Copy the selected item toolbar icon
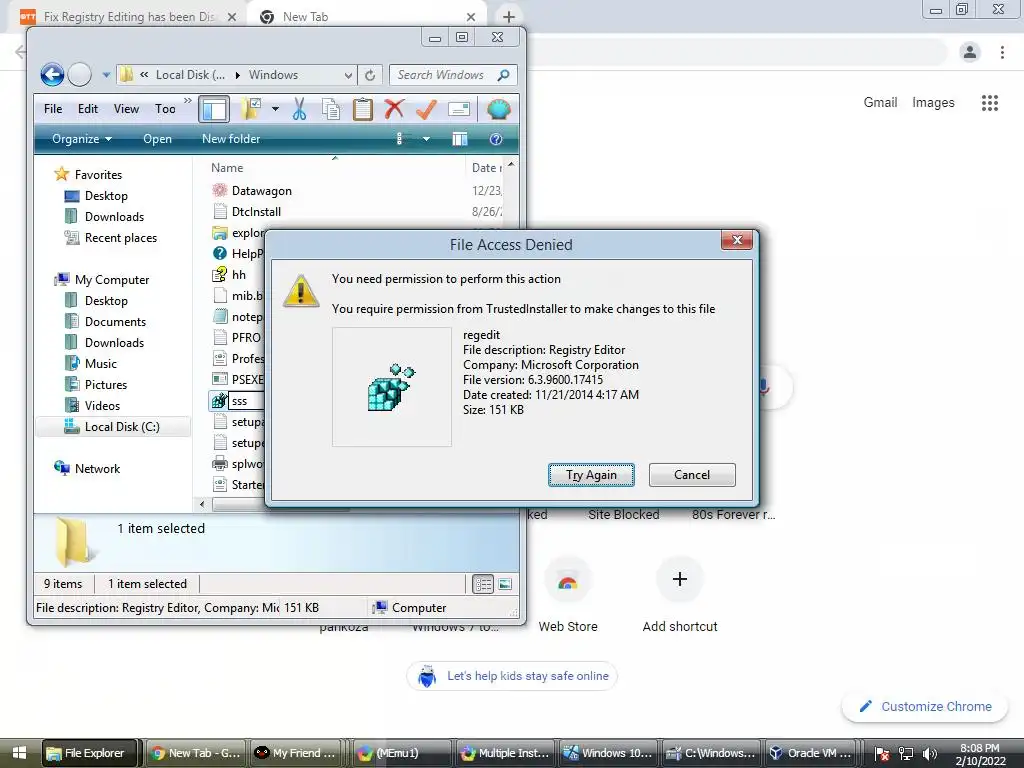The width and height of the screenshot is (1024, 768). point(331,109)
